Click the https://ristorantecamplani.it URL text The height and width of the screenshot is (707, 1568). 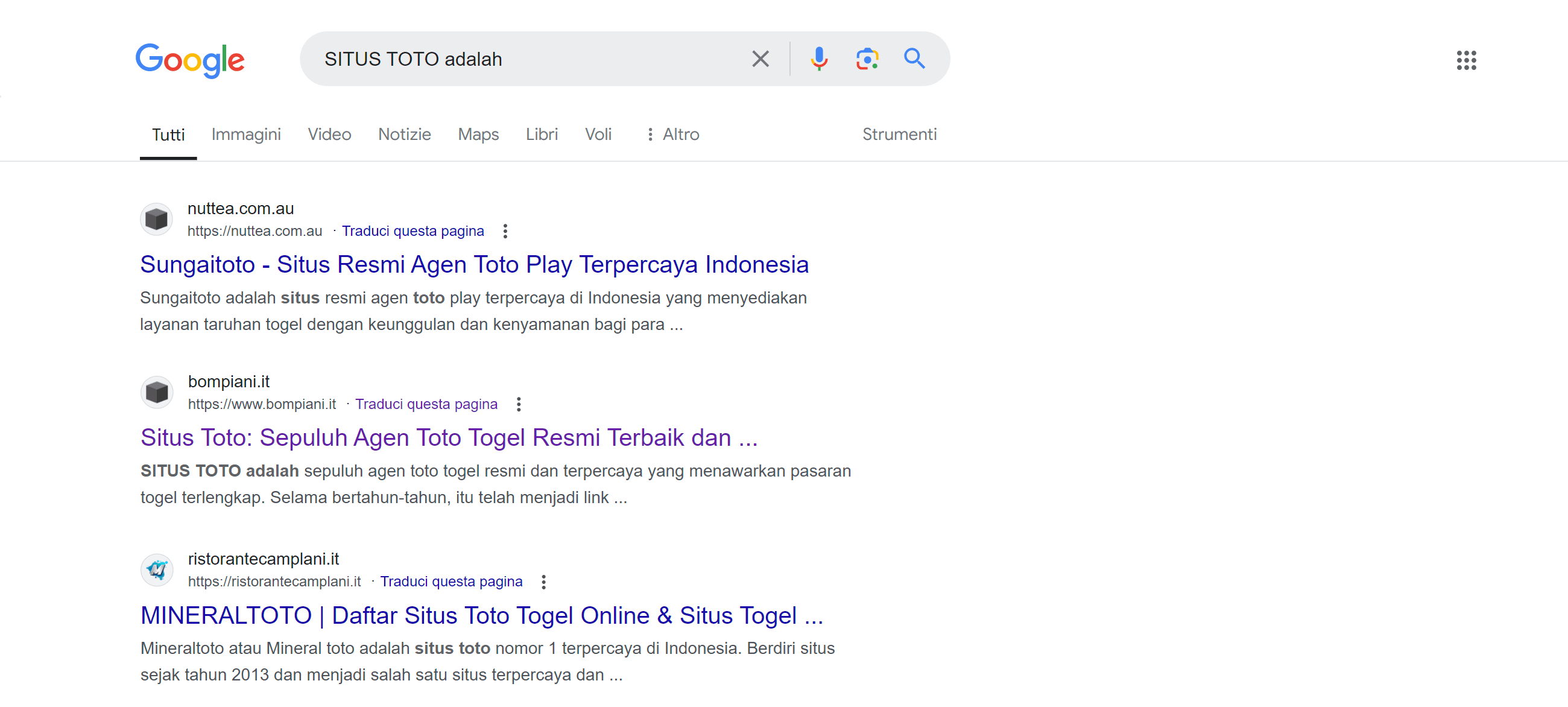point(274,582)
